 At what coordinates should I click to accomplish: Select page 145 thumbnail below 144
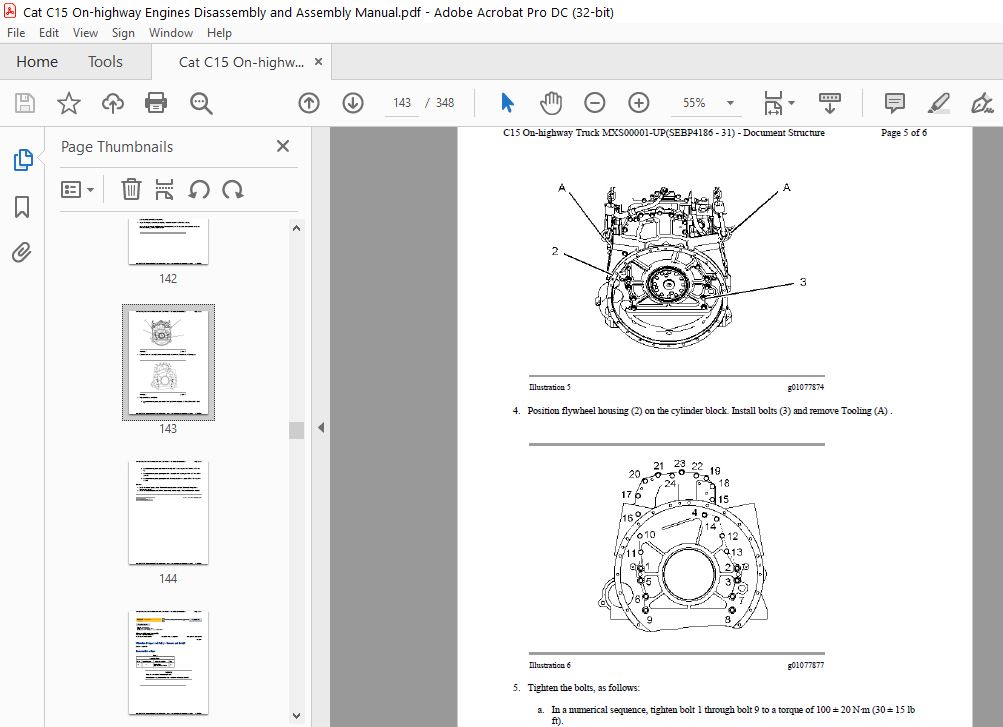168,662
